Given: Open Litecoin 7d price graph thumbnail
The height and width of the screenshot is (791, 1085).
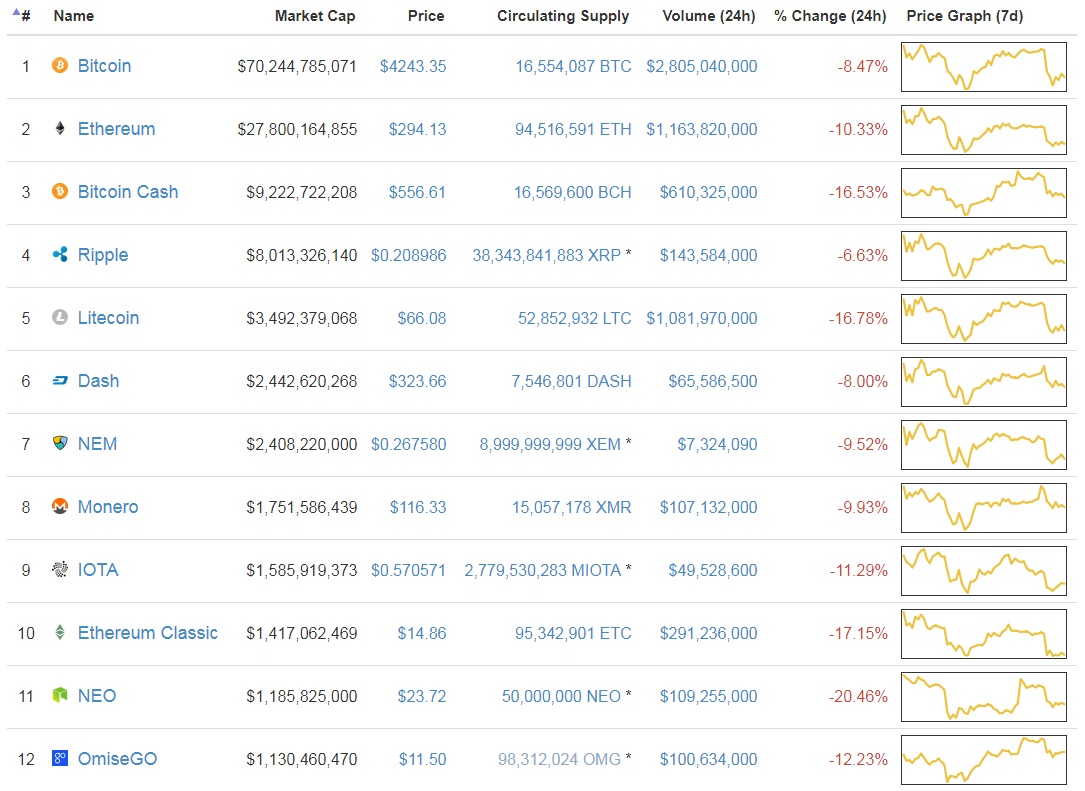Looking at the screenshot, I should [984, 318].
